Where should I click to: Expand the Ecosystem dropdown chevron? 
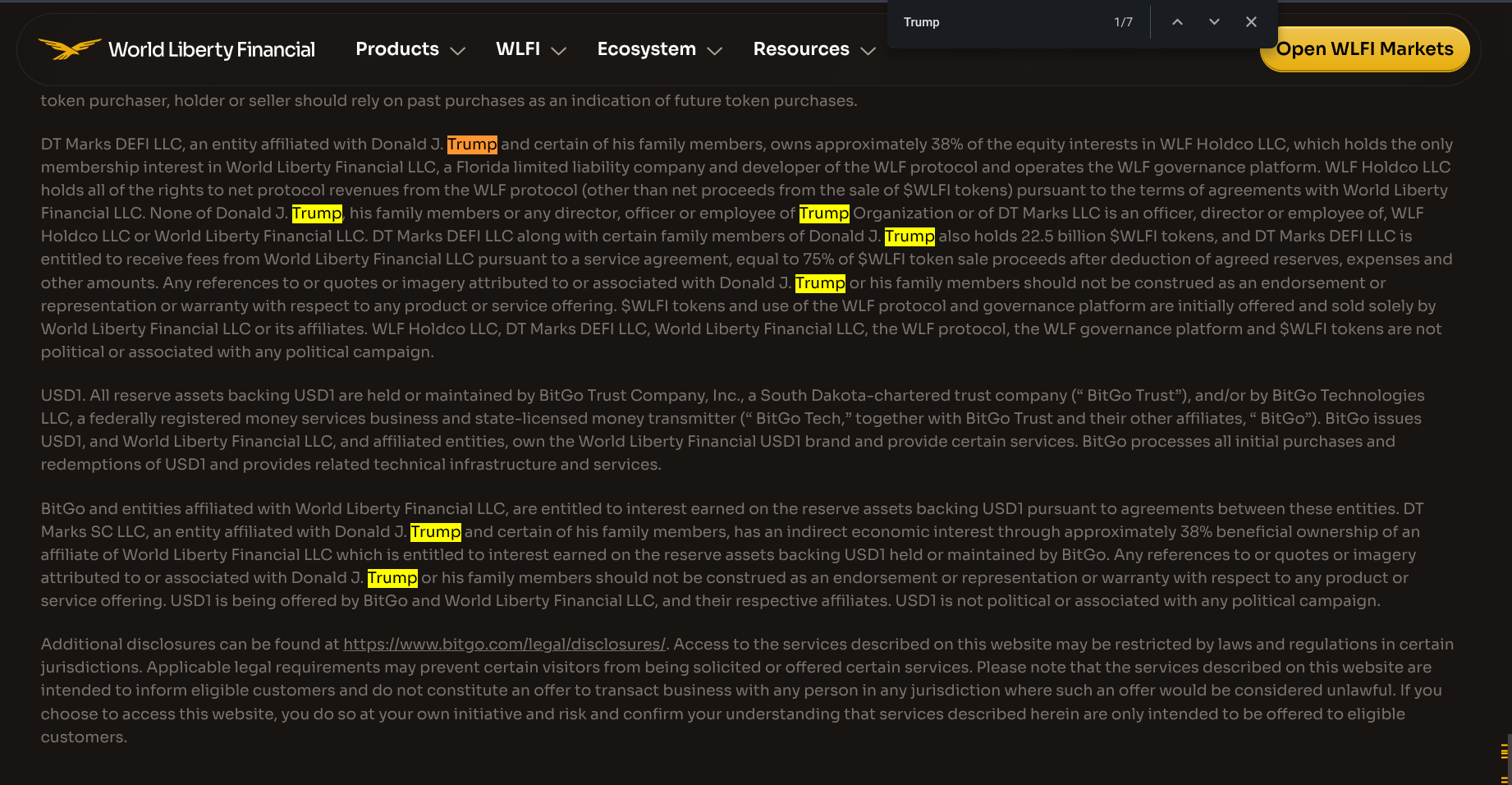pyautogui.click(x=715, y=51)
